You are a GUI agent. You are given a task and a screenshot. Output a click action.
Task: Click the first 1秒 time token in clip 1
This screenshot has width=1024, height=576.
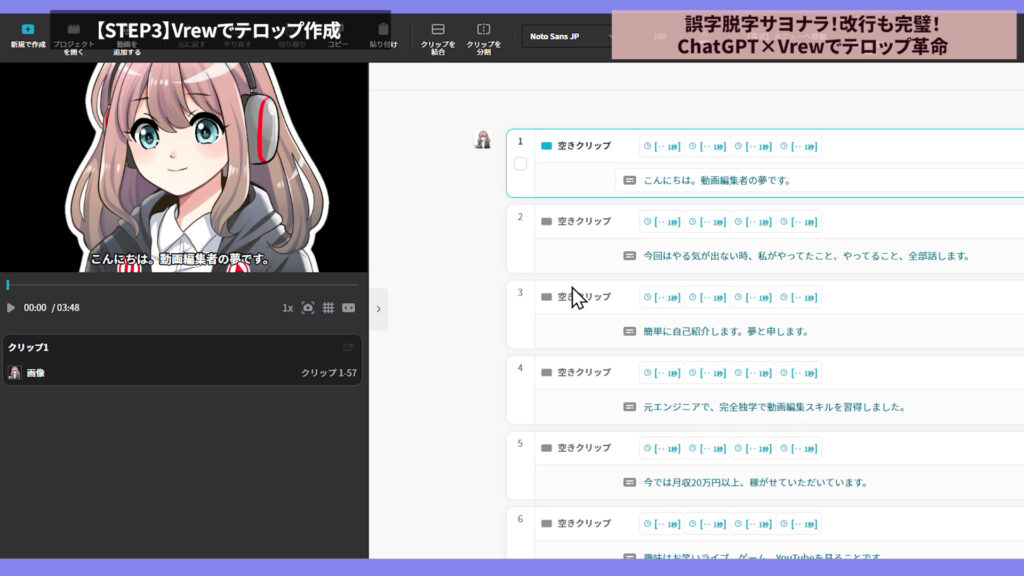click(662, 146)
